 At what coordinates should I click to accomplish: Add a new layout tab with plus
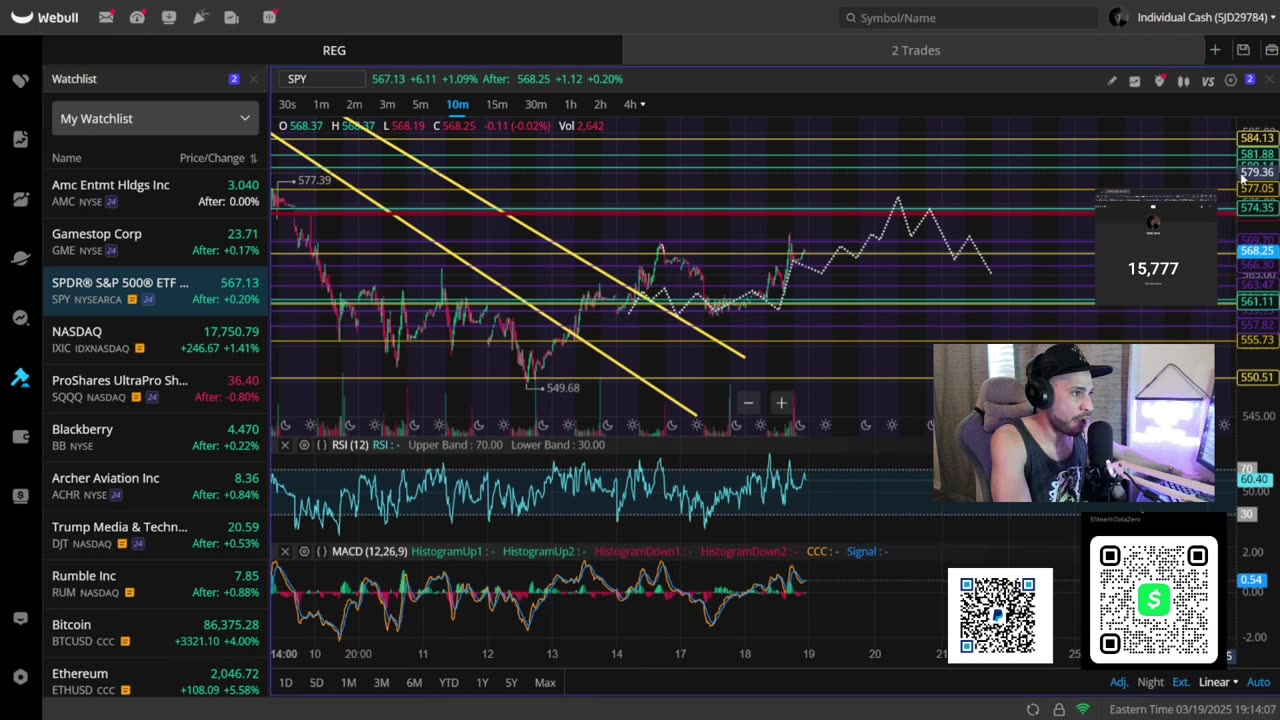point(1215,50)
